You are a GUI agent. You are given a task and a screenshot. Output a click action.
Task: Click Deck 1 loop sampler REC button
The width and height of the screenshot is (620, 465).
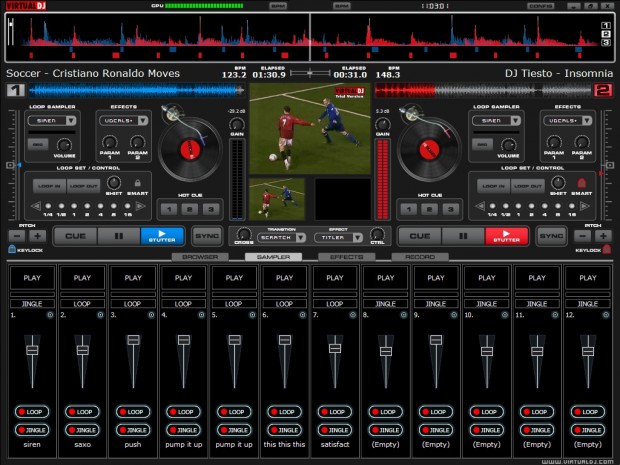[38, 144]
